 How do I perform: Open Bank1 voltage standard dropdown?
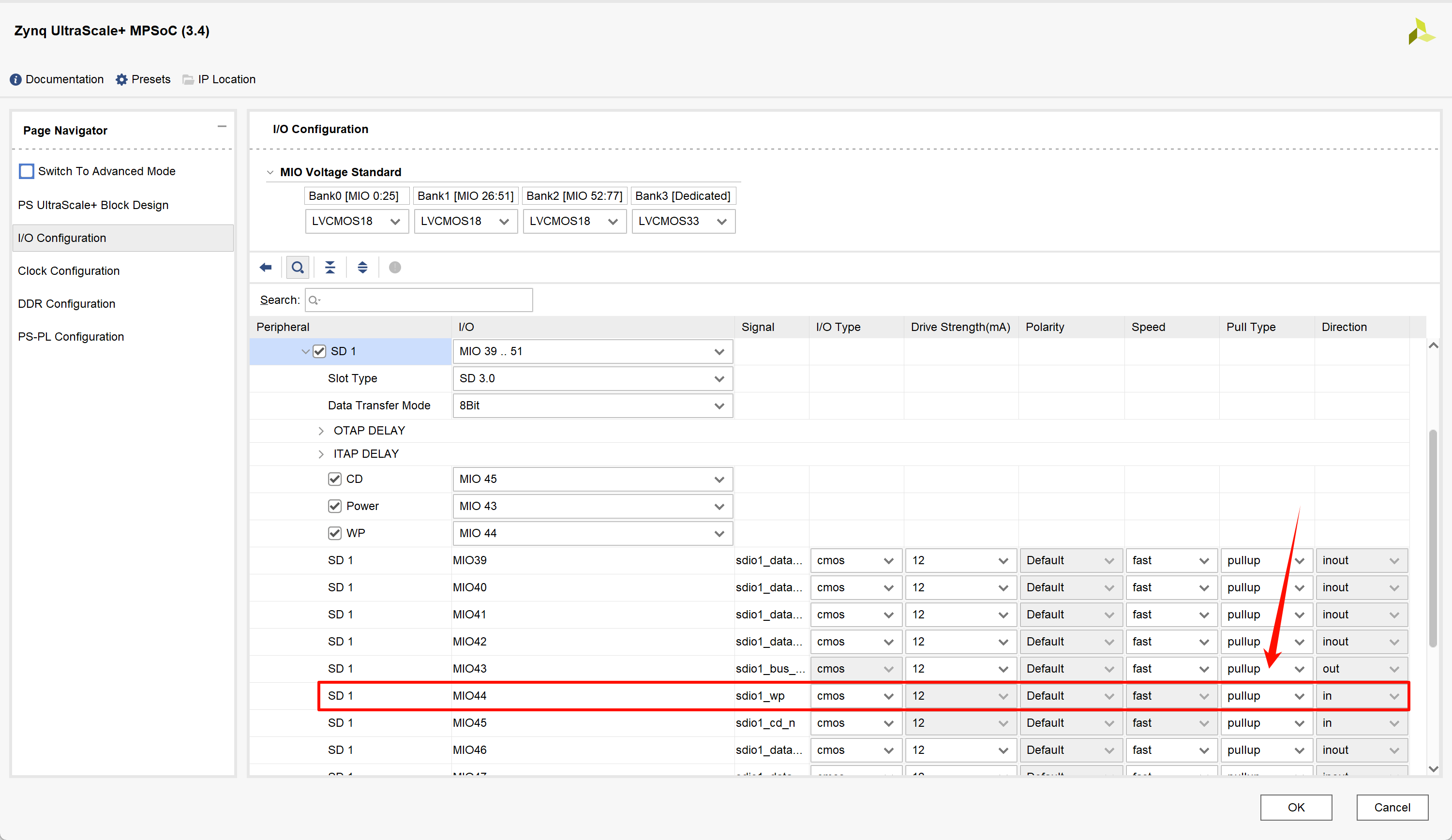tap(465, 221)
